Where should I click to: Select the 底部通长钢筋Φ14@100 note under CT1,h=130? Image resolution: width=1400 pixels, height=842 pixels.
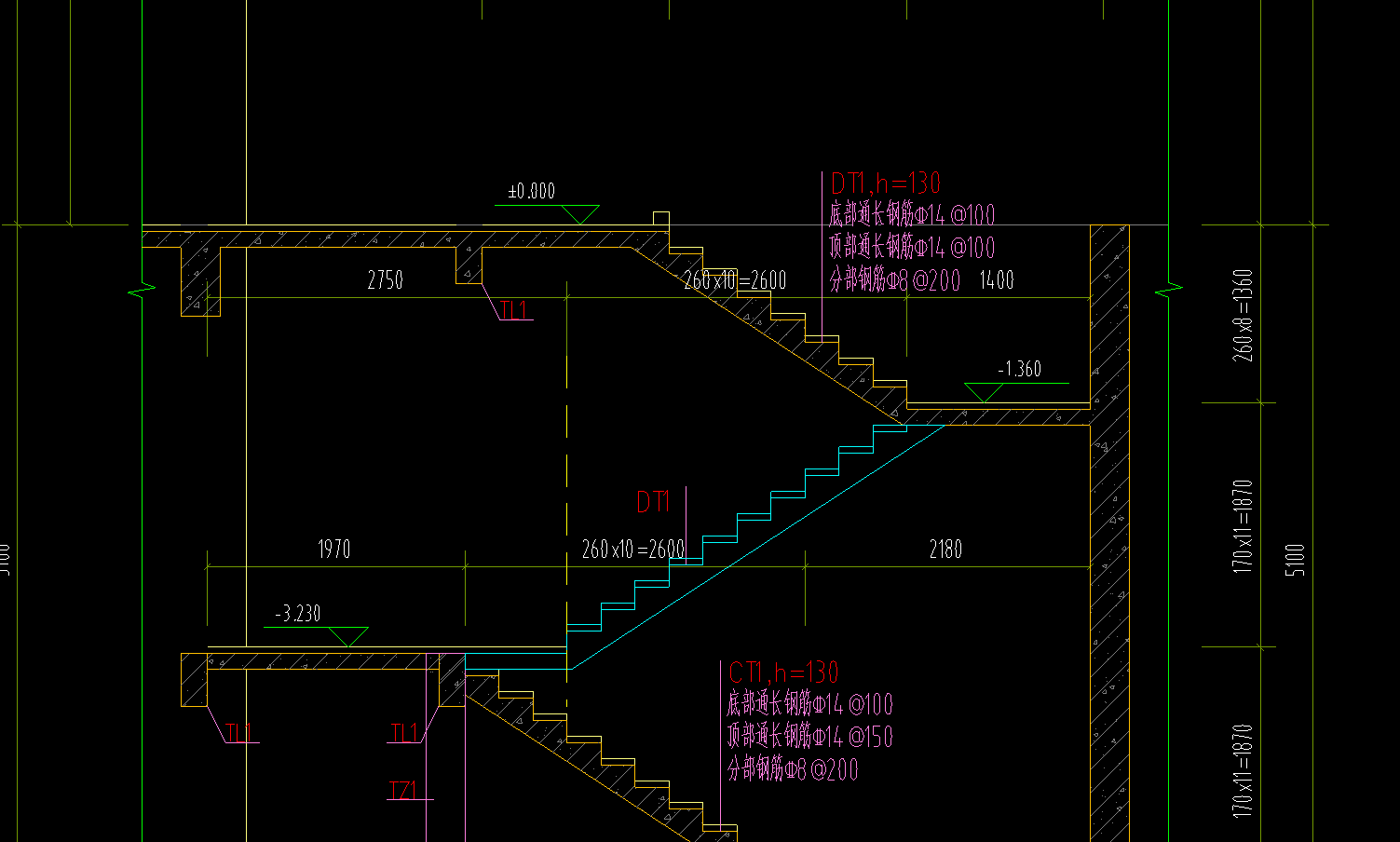tap(809, 704)
